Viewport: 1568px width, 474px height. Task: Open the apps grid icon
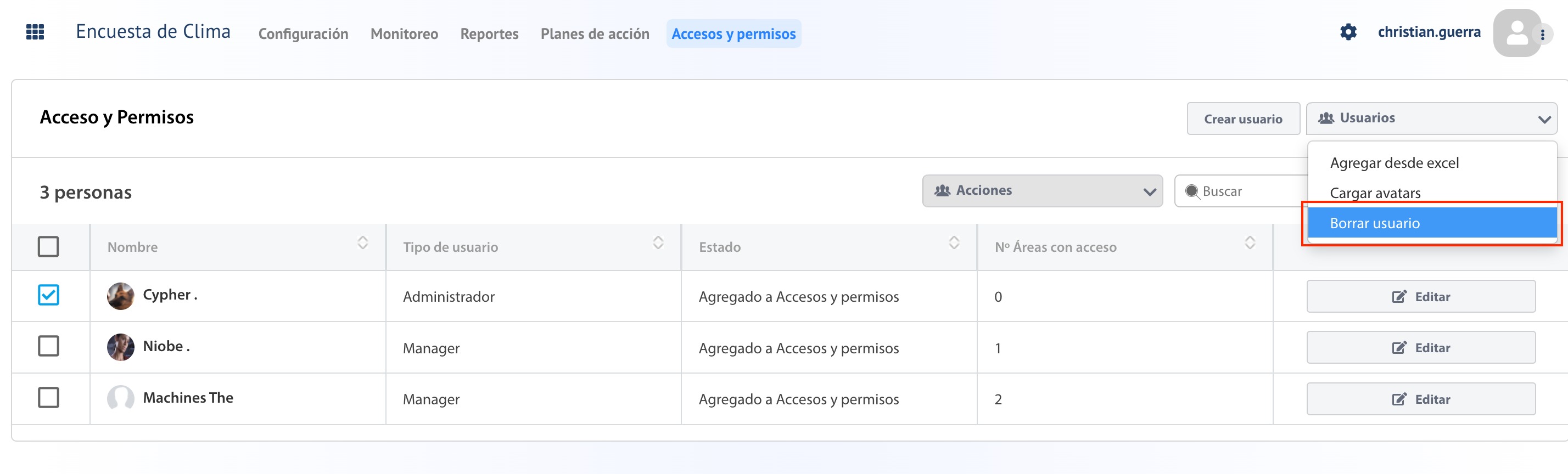click(35, 32)
